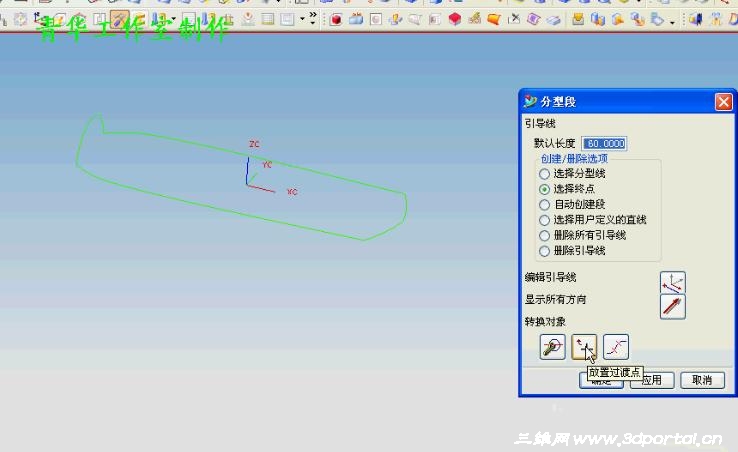Click the 取消 (Cancel) button
The height and width of the screenshot is (452, 738).
click(x=702, y=380)
